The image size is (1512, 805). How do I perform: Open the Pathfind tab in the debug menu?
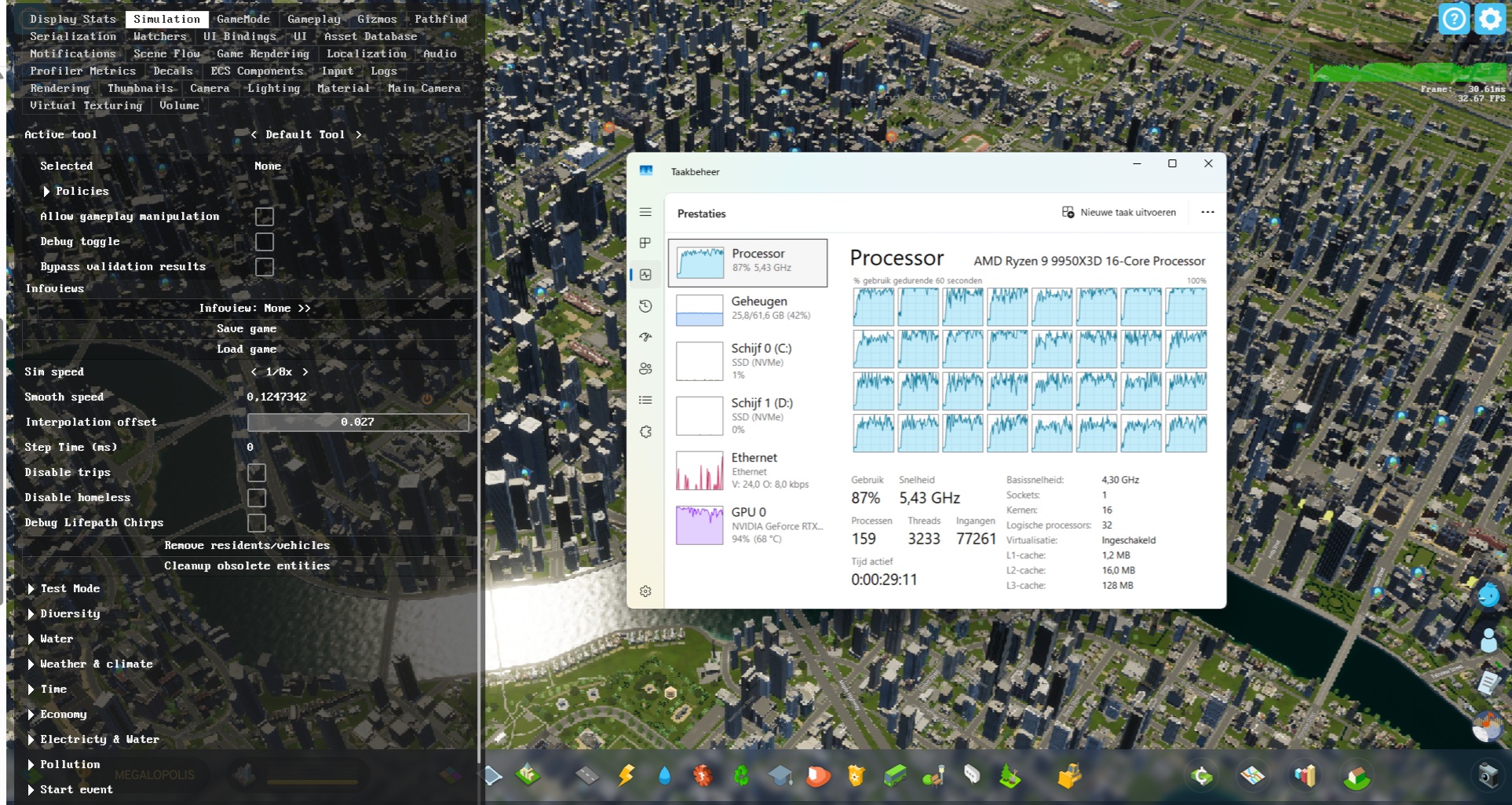coord(440,19)
